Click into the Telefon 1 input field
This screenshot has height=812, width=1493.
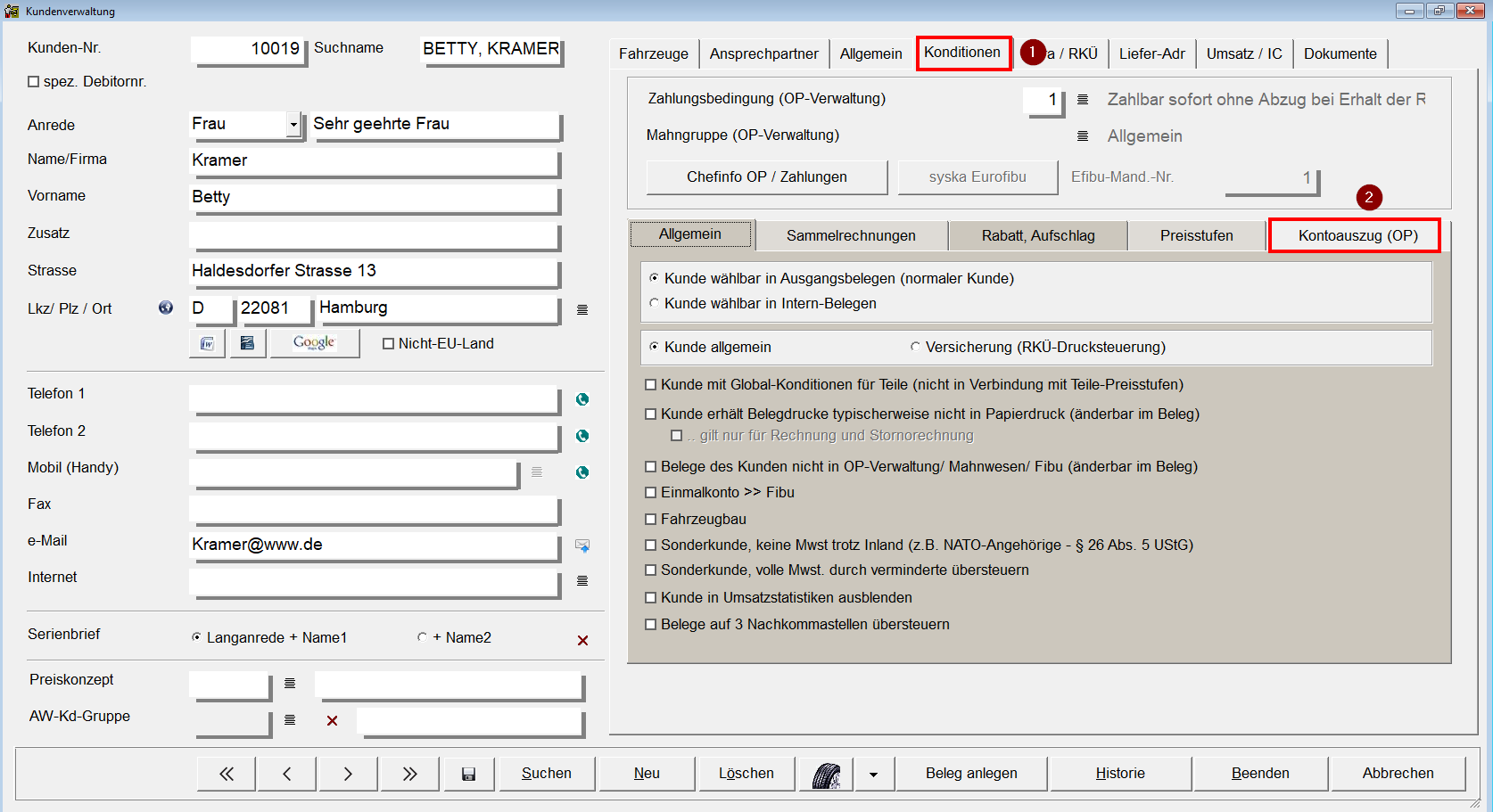pyautogui.click(x=375, y=399)
